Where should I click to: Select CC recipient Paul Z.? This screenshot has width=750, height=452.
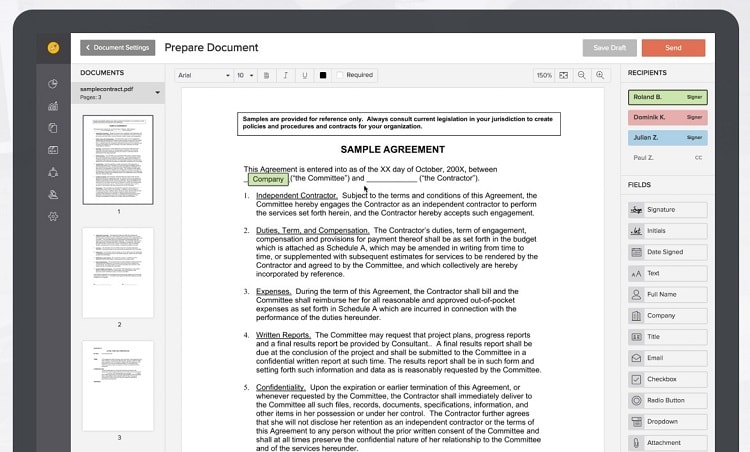point(668,157)
